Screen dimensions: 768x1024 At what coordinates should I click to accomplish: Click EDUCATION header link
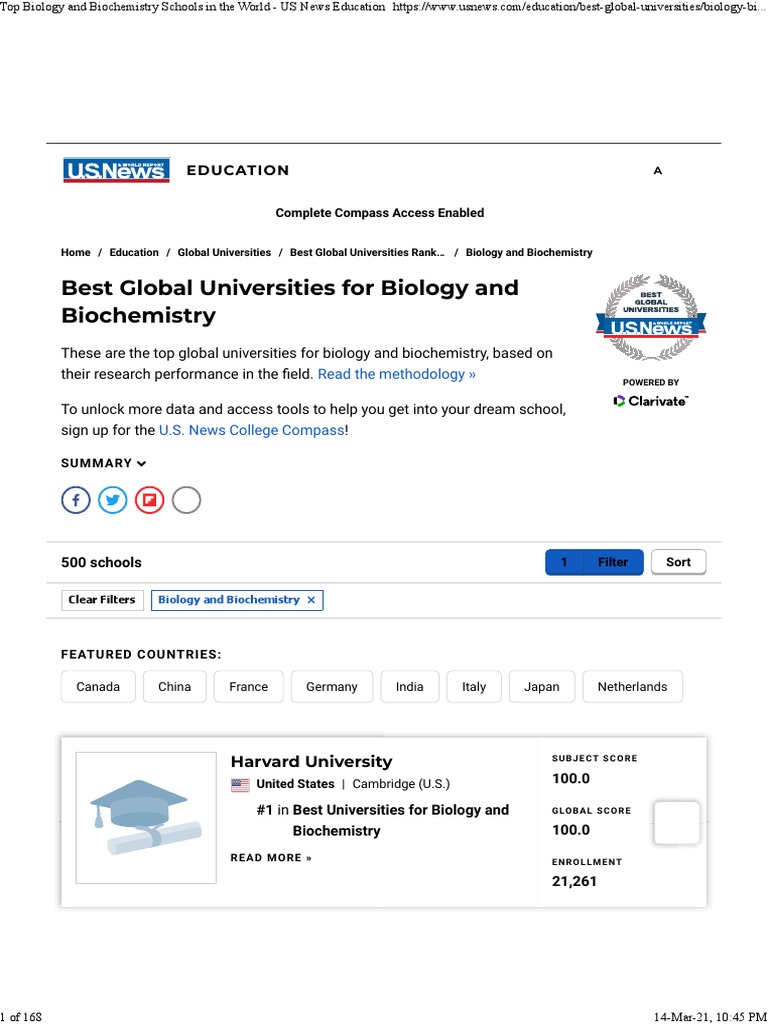238,170
